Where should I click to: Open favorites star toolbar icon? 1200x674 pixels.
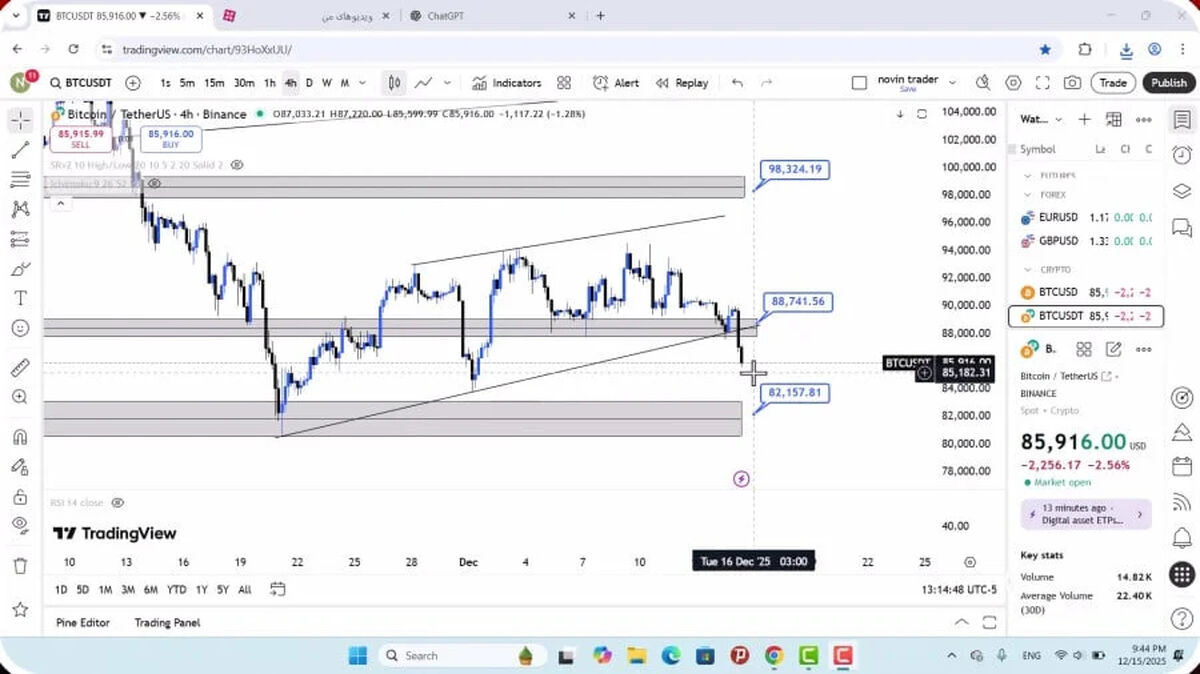coord(20,609)
